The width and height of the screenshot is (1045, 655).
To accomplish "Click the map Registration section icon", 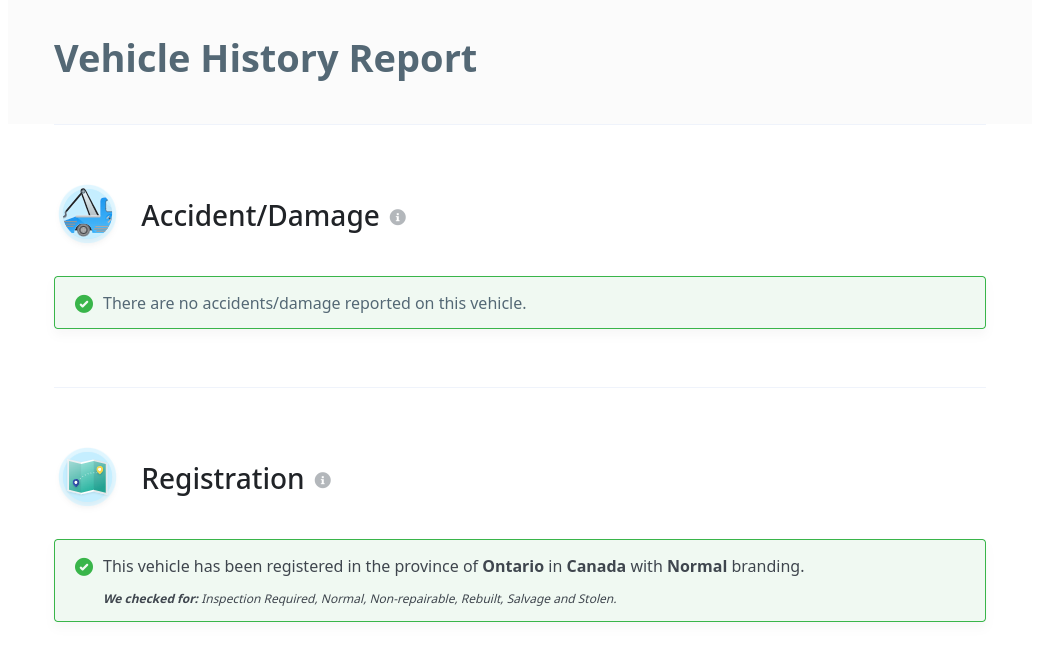I will (87, 478).
